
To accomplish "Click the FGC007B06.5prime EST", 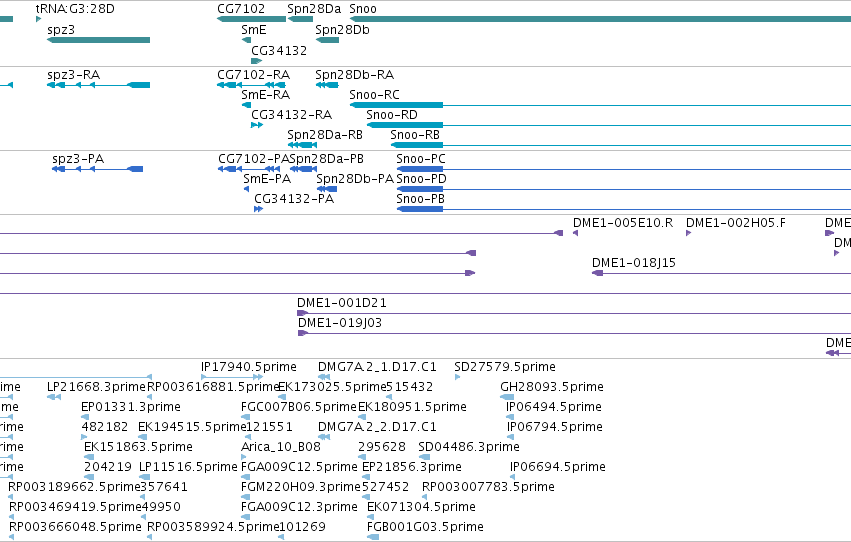I will tap(246, 417).
